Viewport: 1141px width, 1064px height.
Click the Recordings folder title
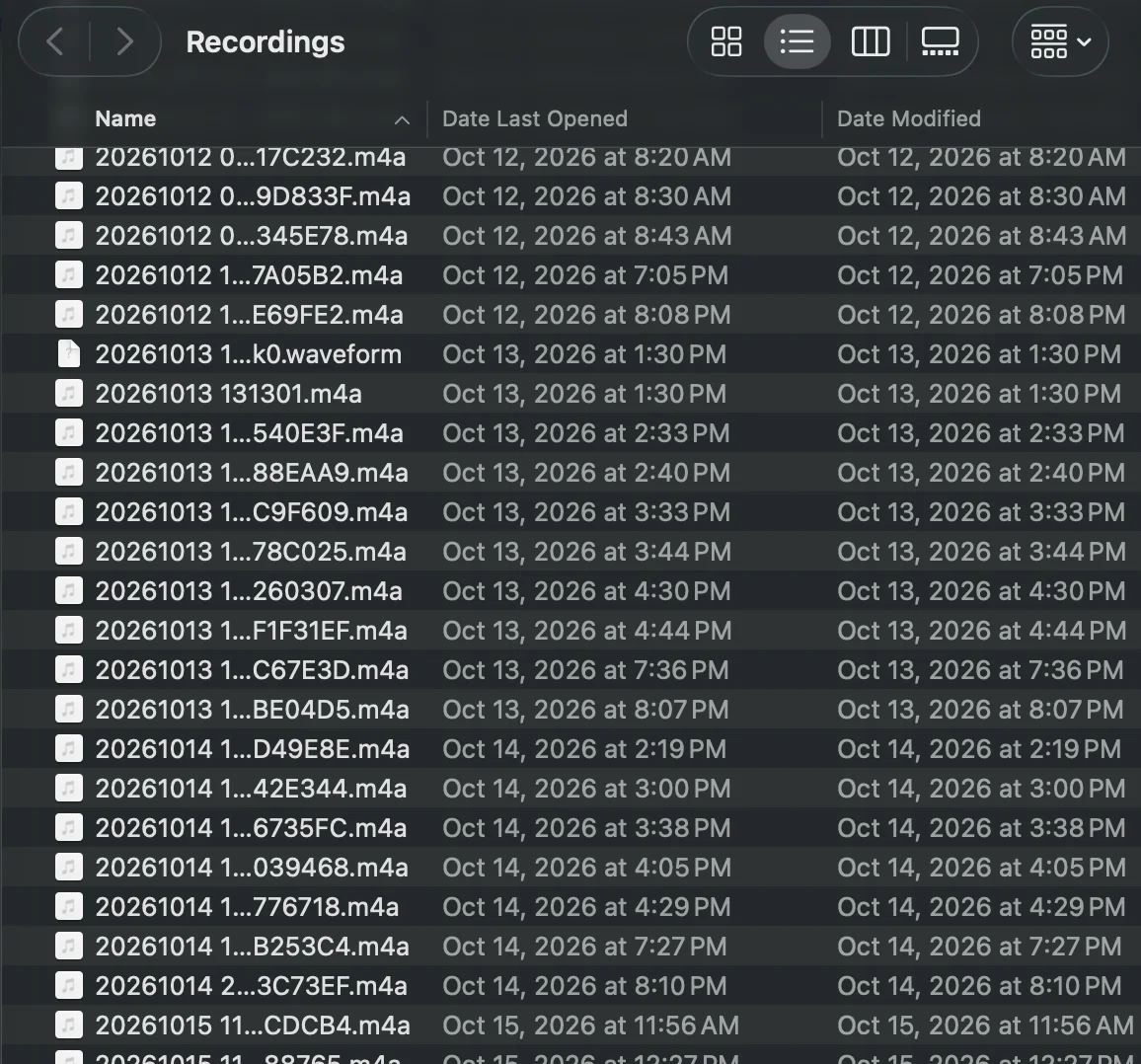[266, 42]
